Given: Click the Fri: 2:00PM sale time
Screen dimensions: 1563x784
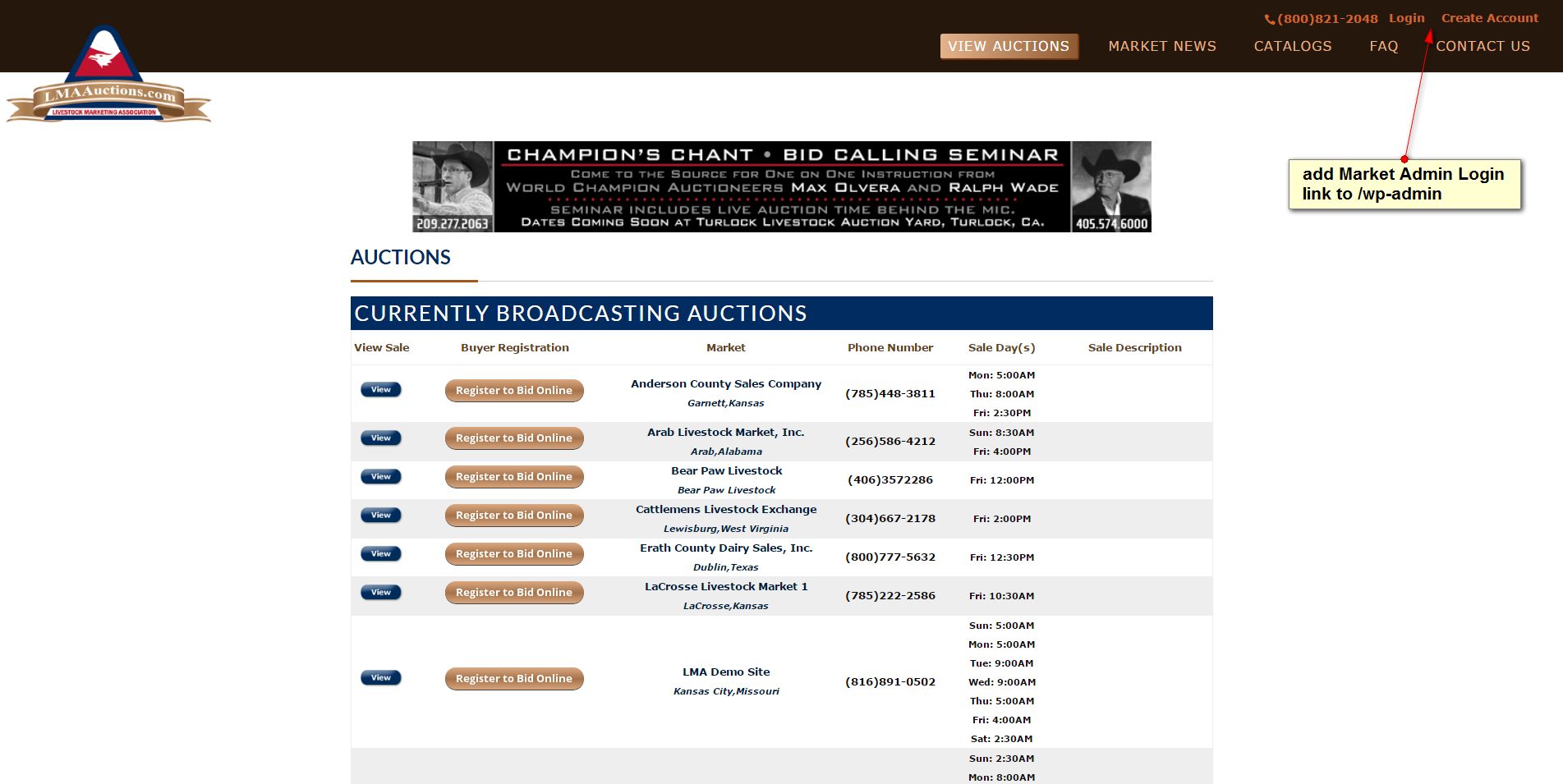Looking at the screenshot, I should tap(1002, 519).
